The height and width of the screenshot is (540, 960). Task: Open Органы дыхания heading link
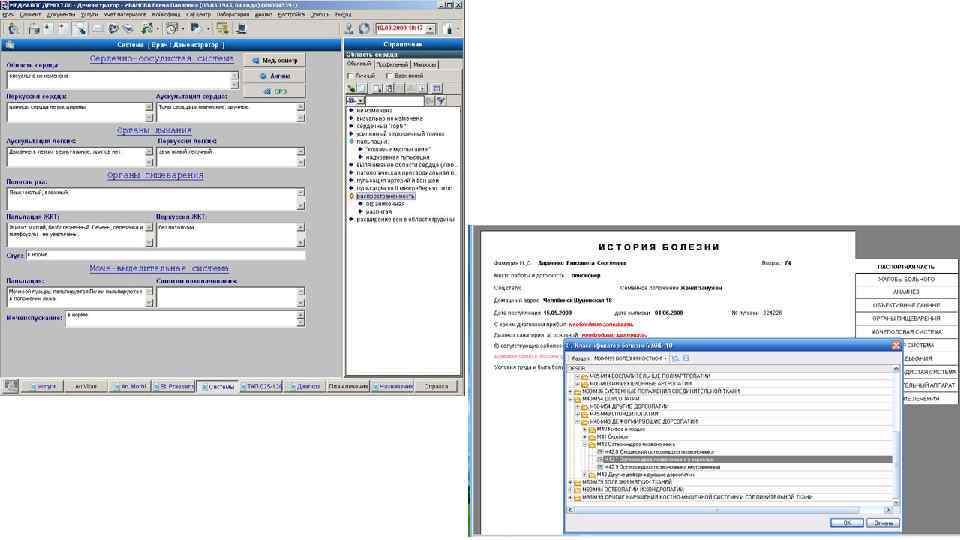(154, 130)
